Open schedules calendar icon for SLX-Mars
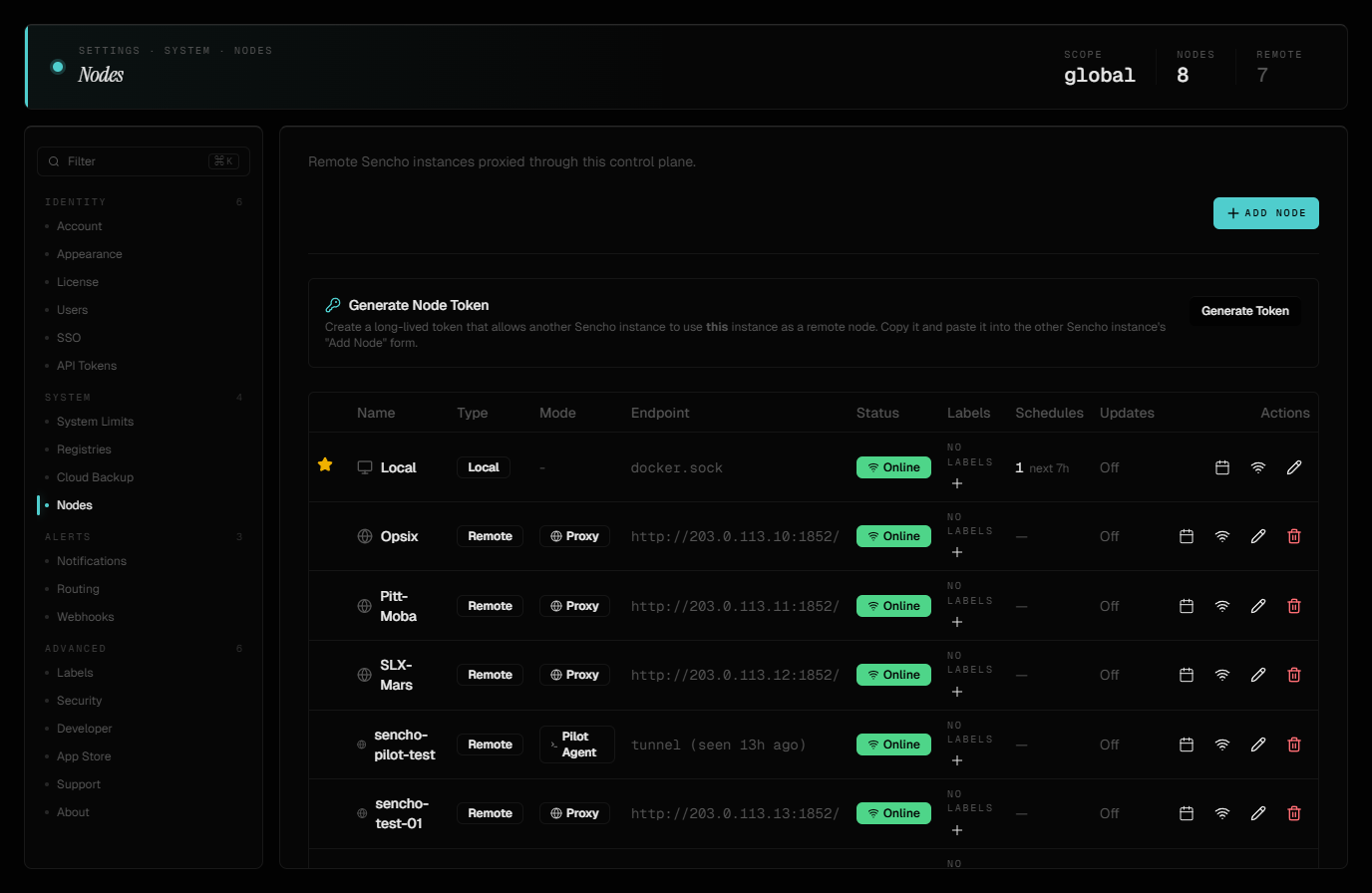 (1187, 675)
